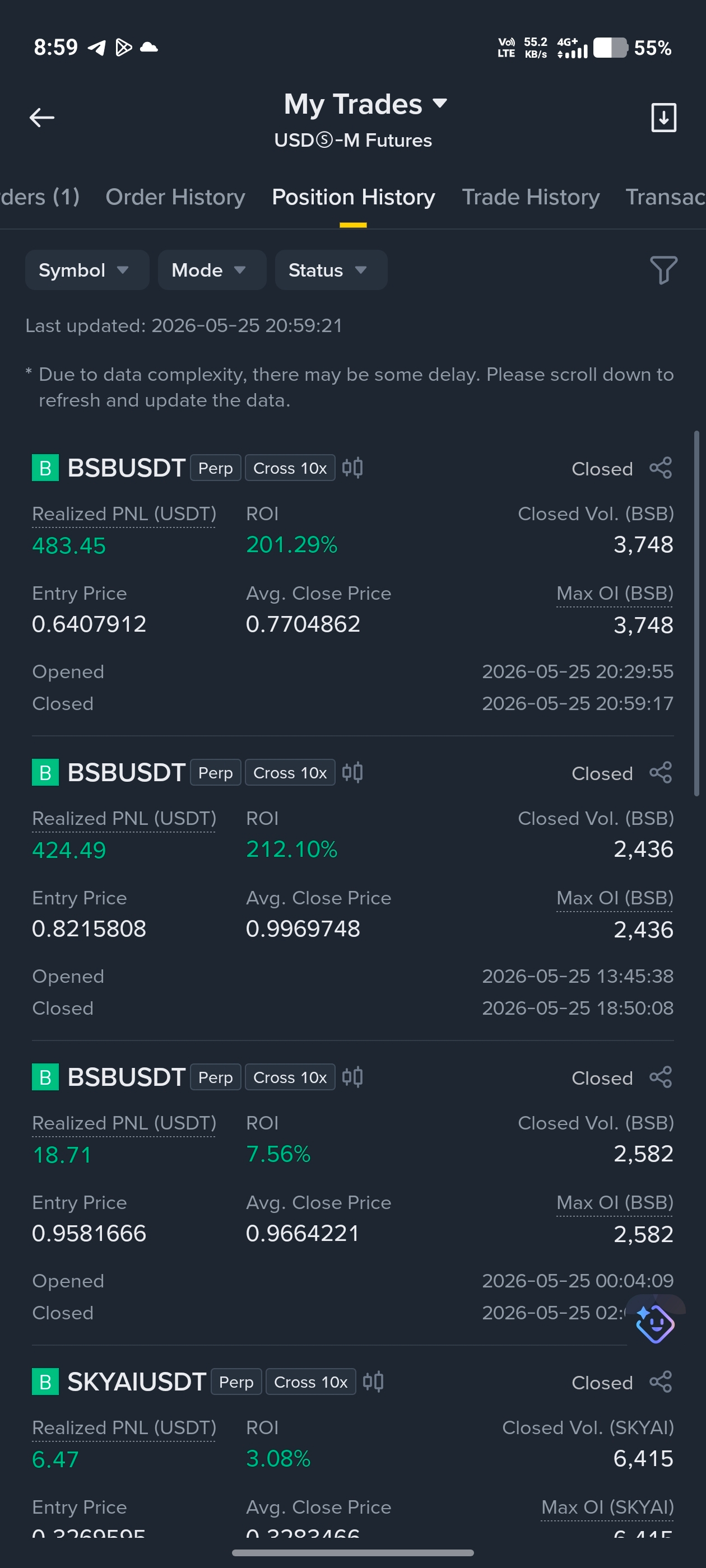This screenshot has height=1568, width=706.
Task: Expand the Mode filter dropdown
Action: click(x=212, y=270)
